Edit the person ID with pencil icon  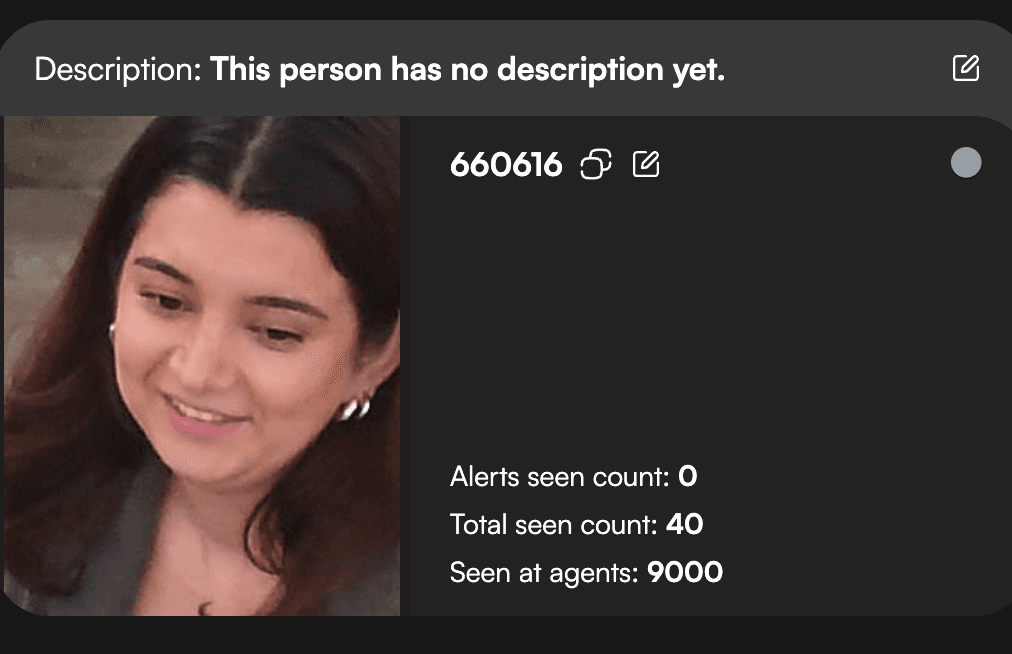pyautogui.click(x=645, y=164)
